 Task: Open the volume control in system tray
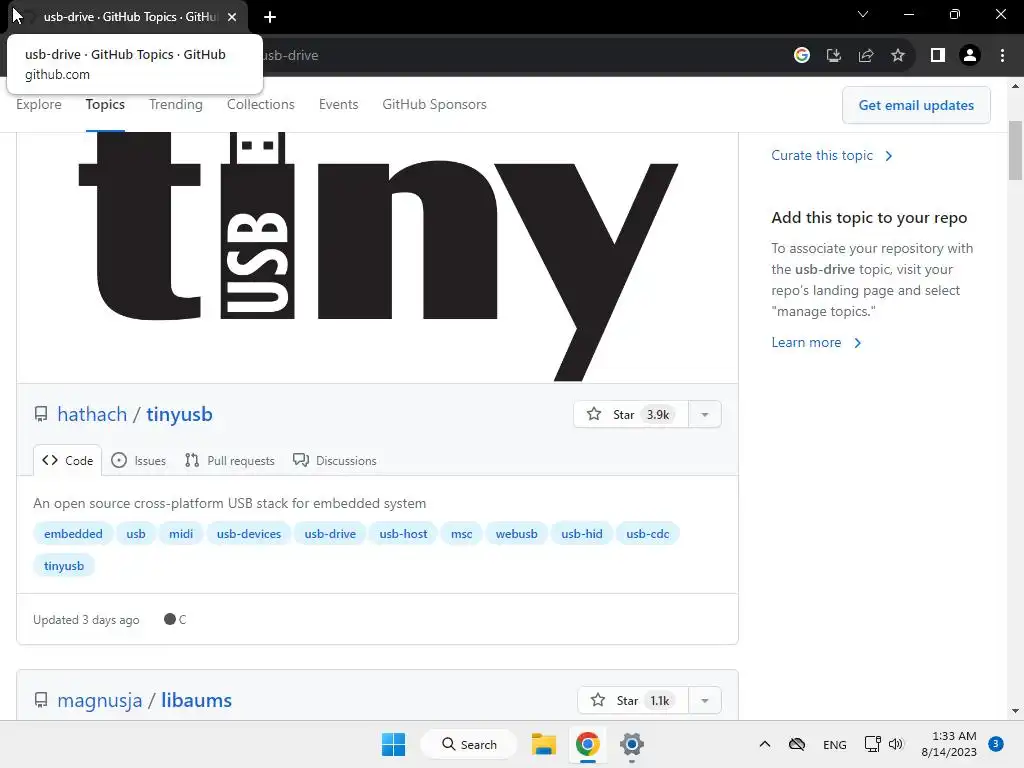[896, 744]
